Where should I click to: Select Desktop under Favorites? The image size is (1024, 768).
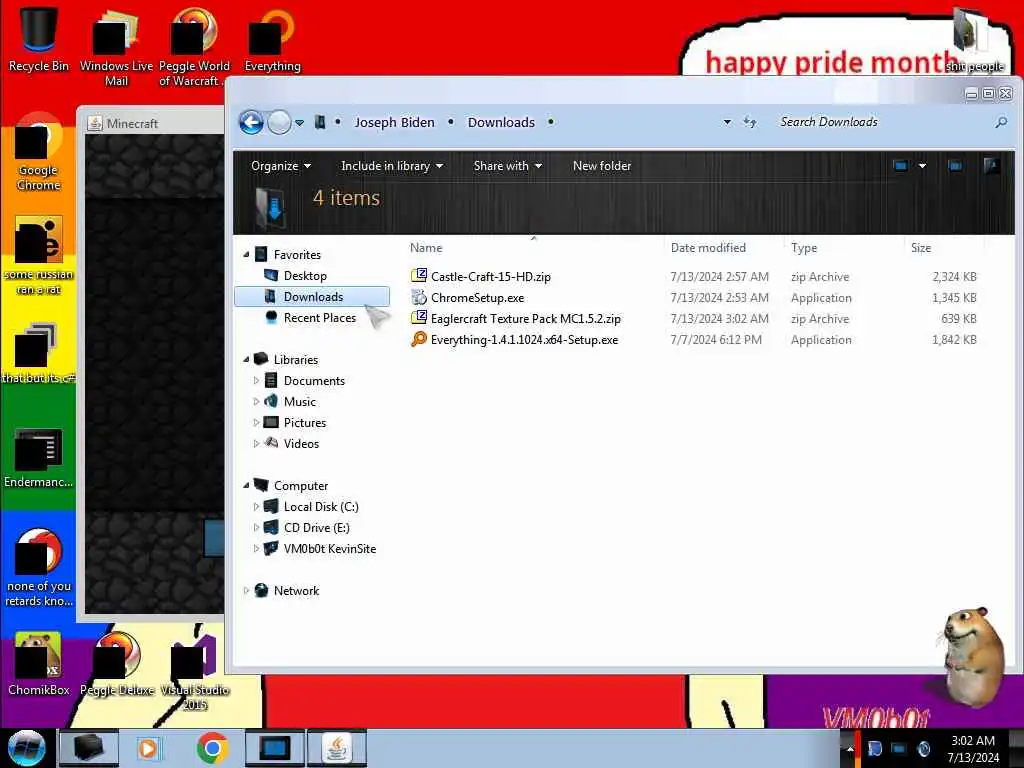point(305,276)
